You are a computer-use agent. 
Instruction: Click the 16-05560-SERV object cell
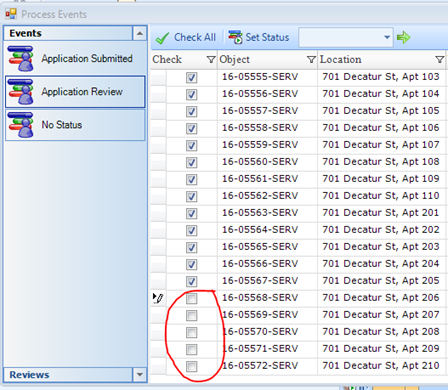tap(268, 162)
